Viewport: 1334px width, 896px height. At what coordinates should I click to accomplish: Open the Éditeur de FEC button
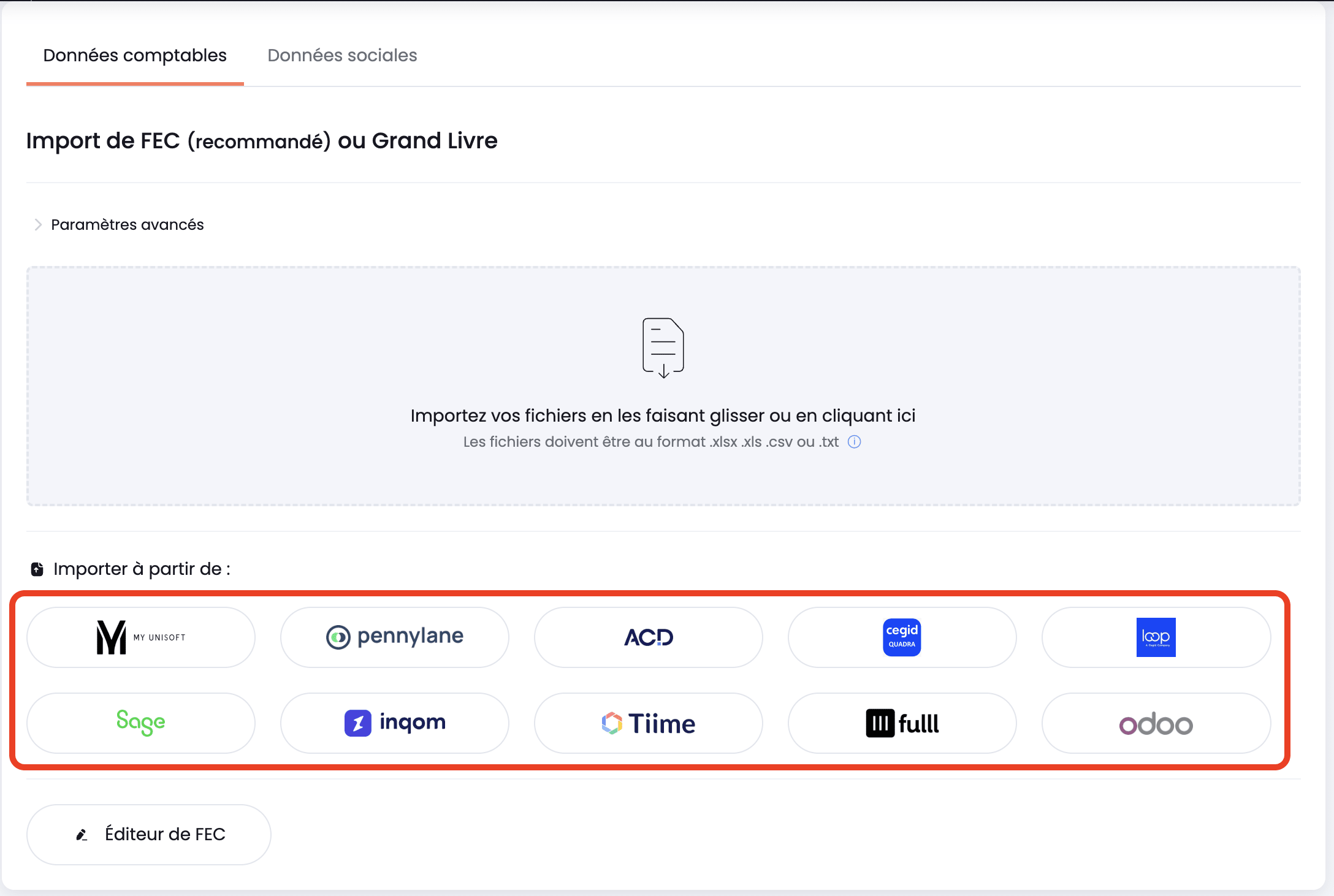pyautogui.click(x=149, y=835)
